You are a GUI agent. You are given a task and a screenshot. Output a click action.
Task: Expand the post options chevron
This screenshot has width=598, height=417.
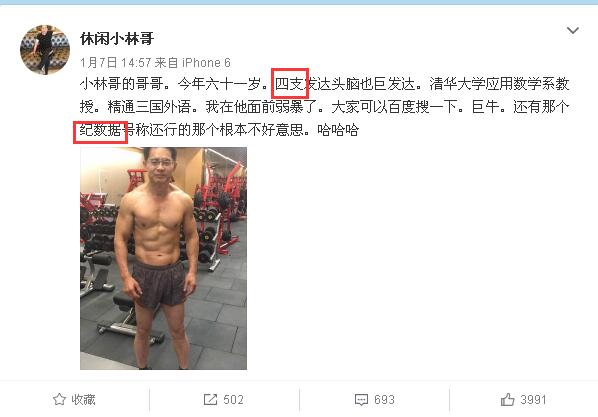click(x=573, y=30)
